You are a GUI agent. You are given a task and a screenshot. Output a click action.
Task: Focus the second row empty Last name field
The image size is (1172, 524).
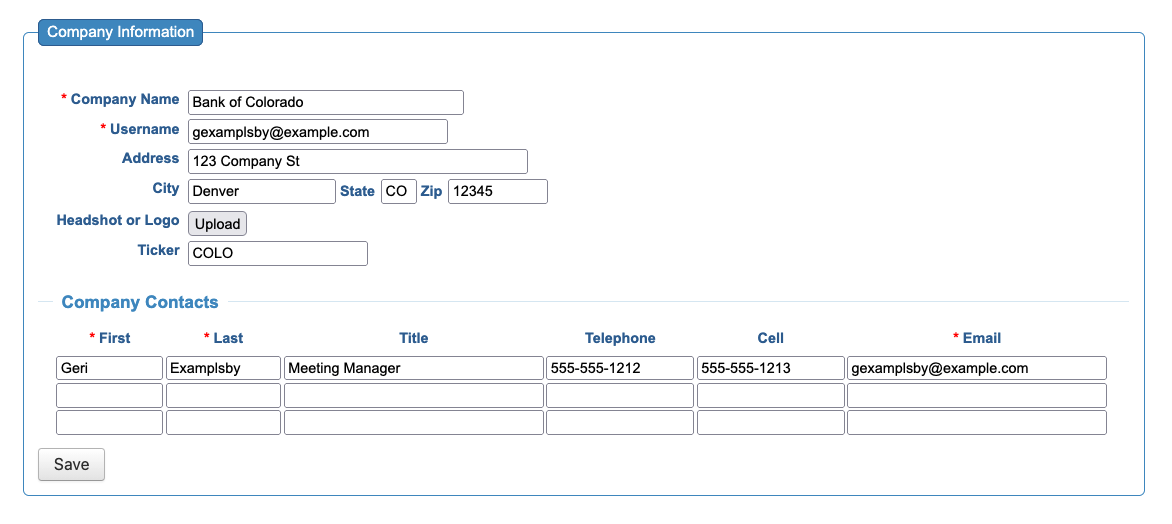tap(223, 395)
